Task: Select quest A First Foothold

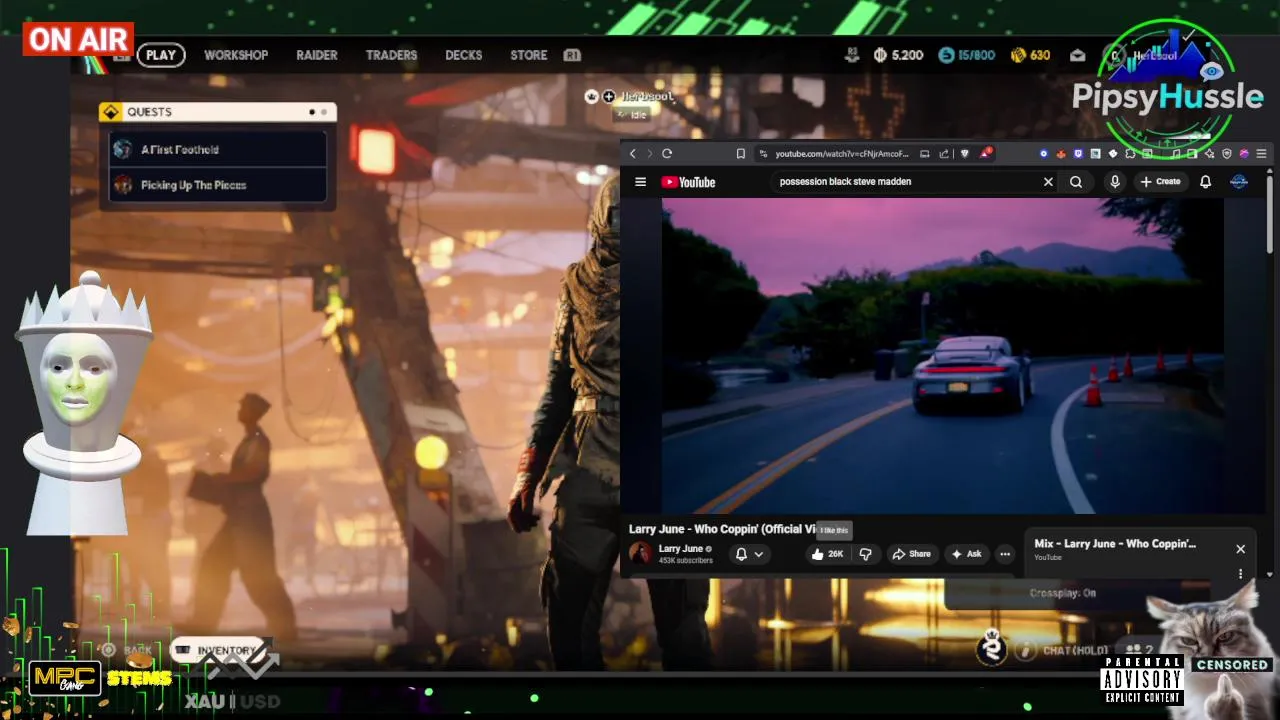Action: tap(218, 150)
